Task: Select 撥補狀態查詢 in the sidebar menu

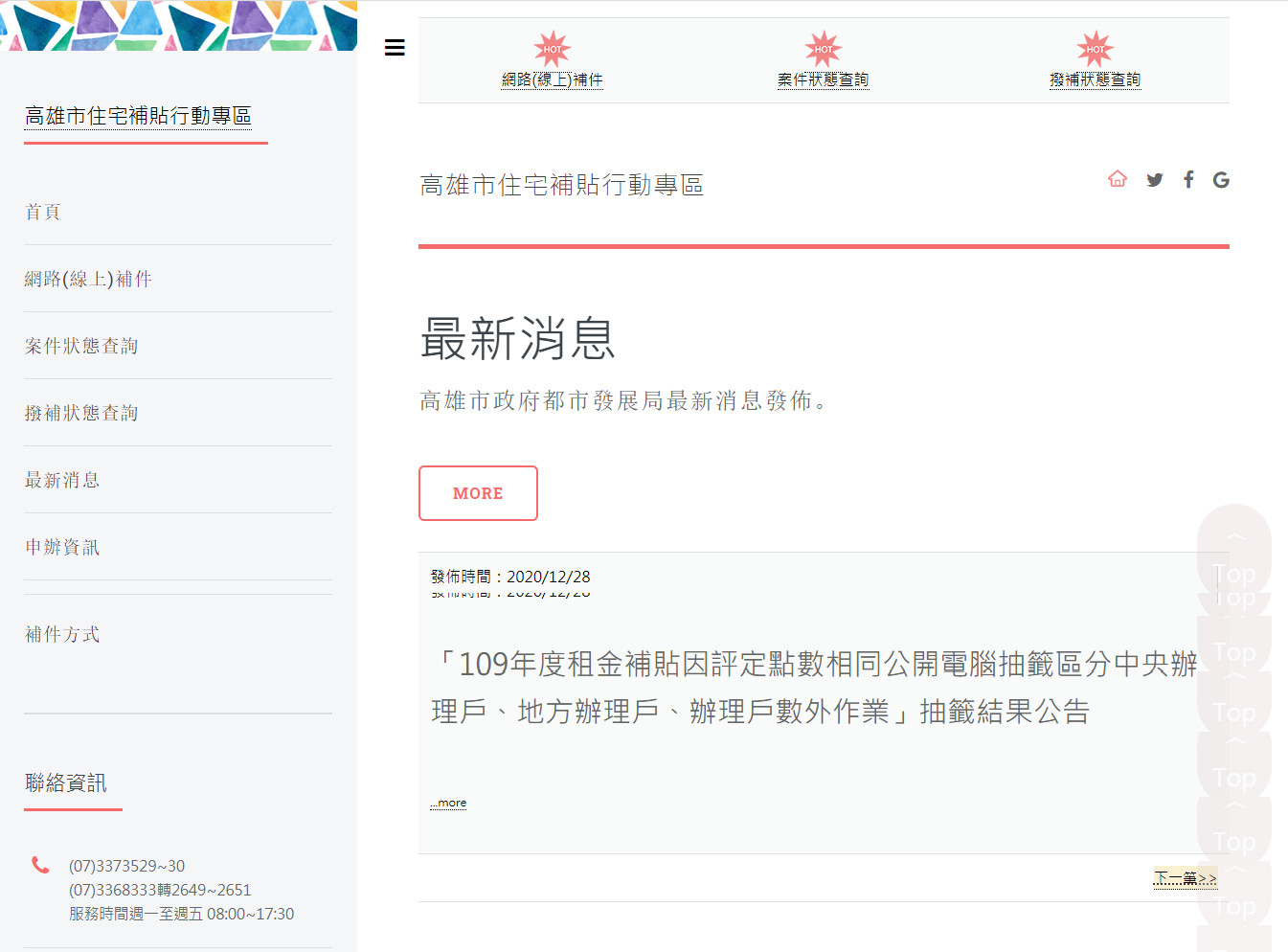Action: point(81,413)
